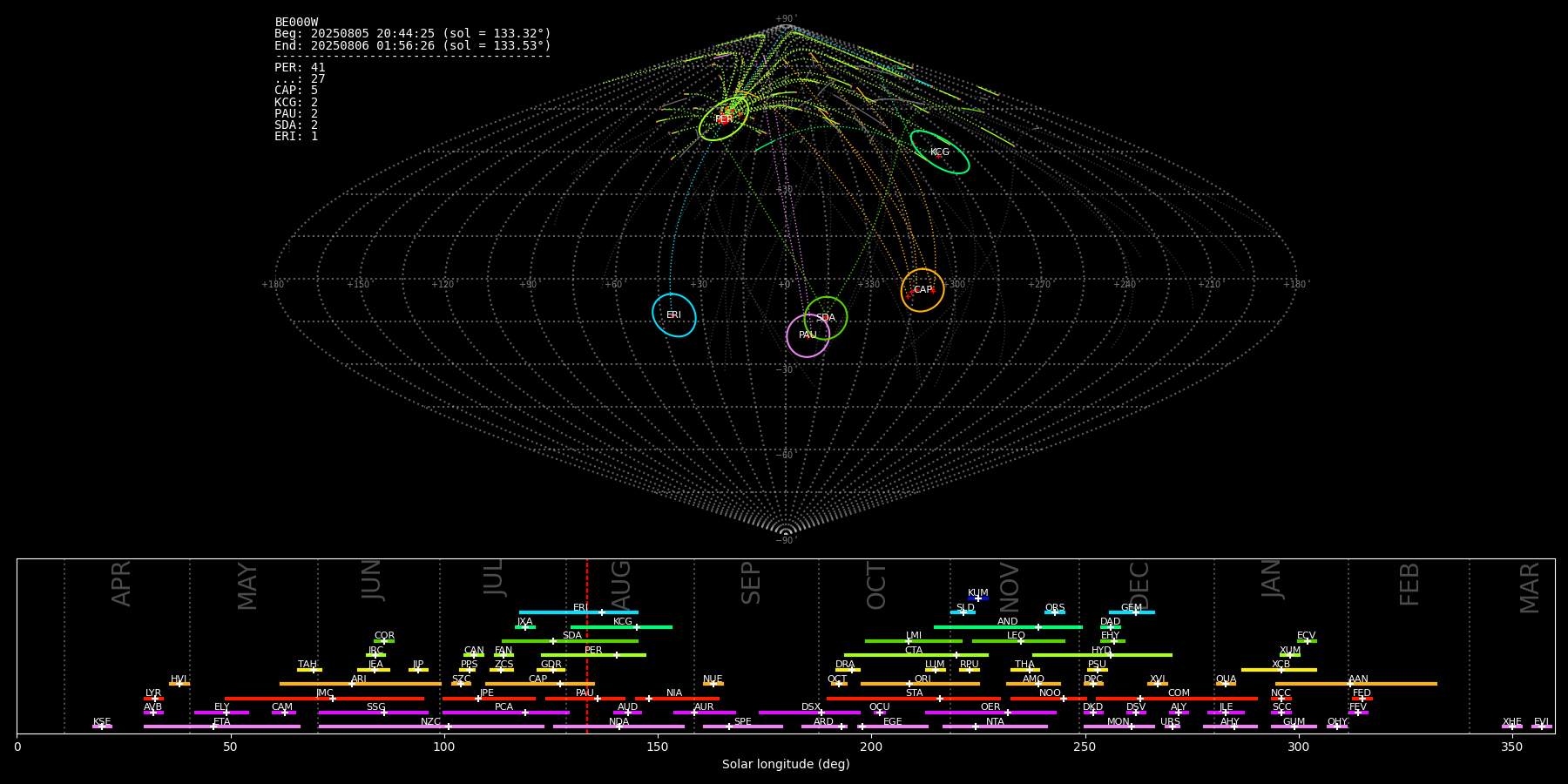
Task: Click the APR month label
Action: (x=121, y=584)
